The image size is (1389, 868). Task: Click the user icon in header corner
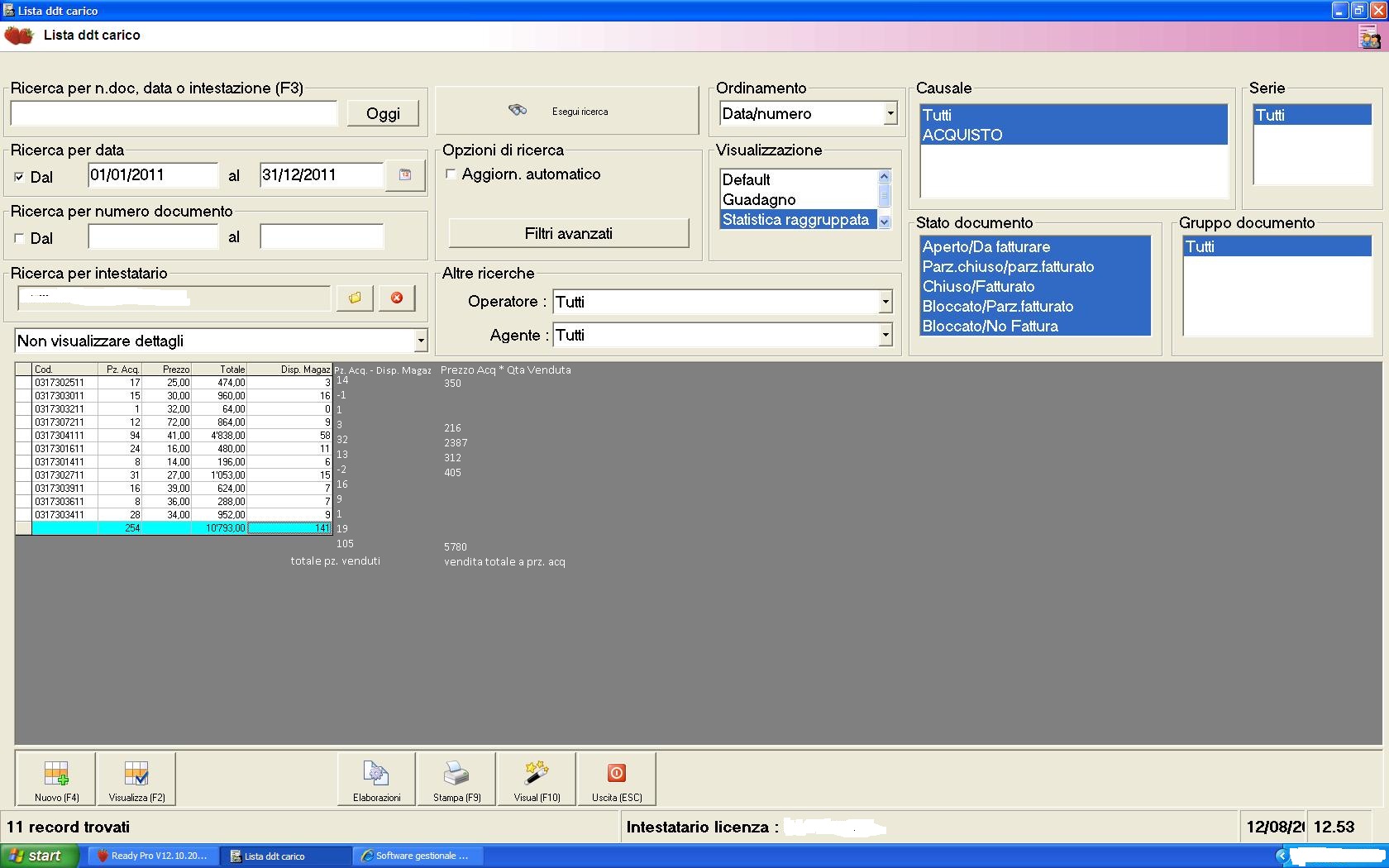pyautogui.click(x=1369, y=37)
